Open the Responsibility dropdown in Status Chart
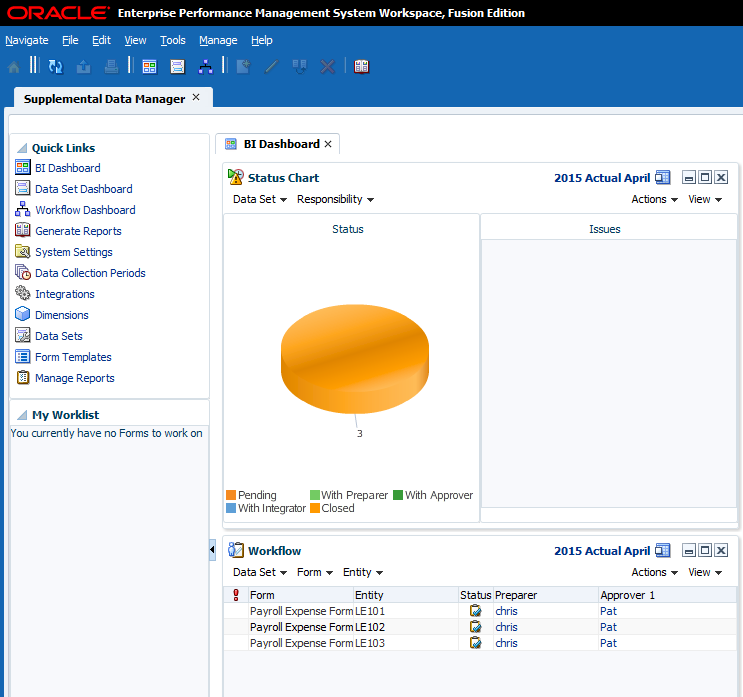This screenshot has width=743, height=697. coord(335,200)
